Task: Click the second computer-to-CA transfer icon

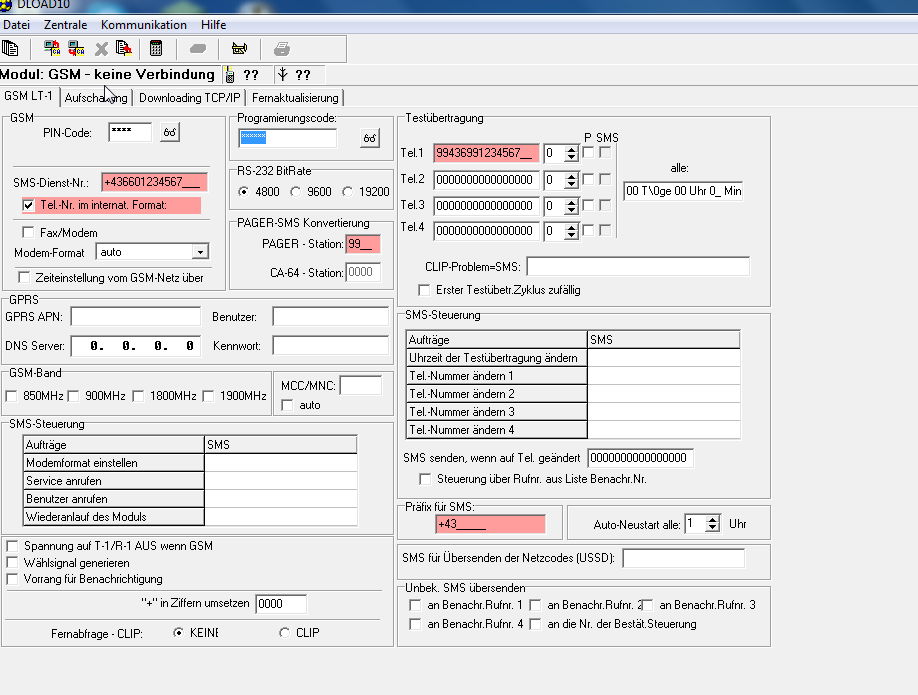Action: pyautogui.click(x=76, y=48)
